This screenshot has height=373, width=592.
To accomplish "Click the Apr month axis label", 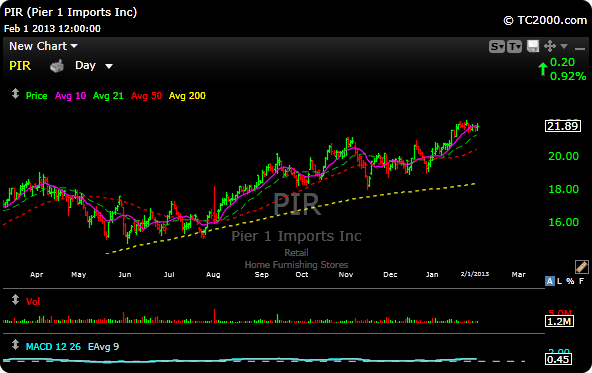I will (x=37, y=274).
